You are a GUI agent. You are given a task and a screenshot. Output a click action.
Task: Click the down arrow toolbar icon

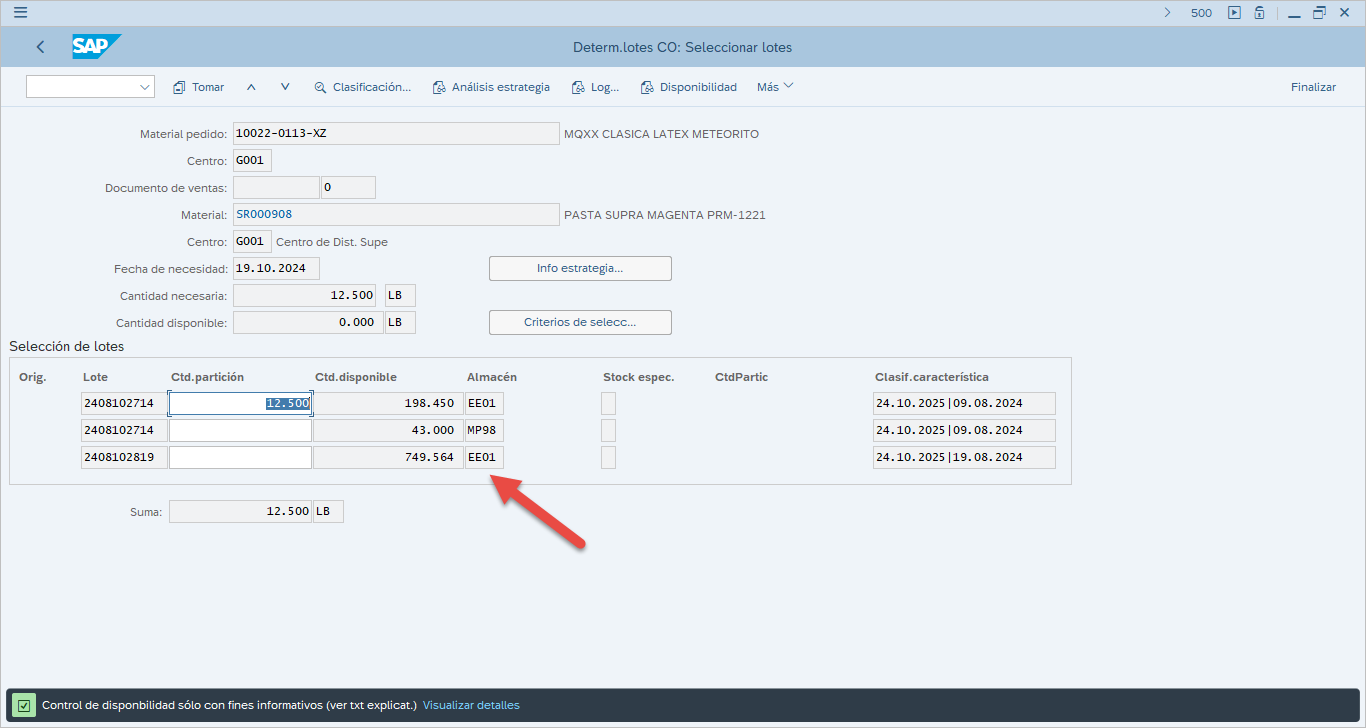[x=285, y=87]
